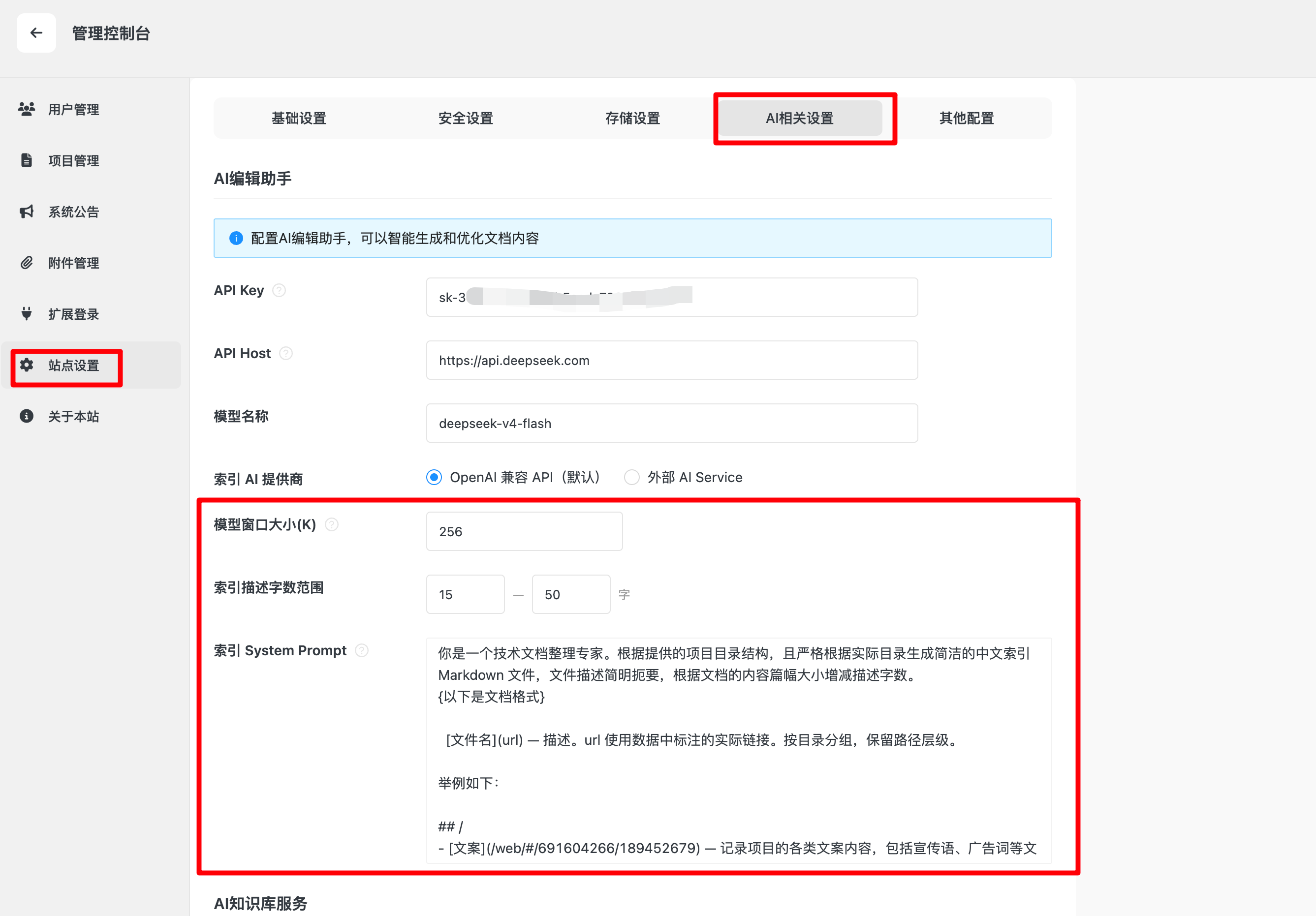Click the help icon next to API Host
Viewport: 1316px width, 916px height.
(x=286, y=353)
